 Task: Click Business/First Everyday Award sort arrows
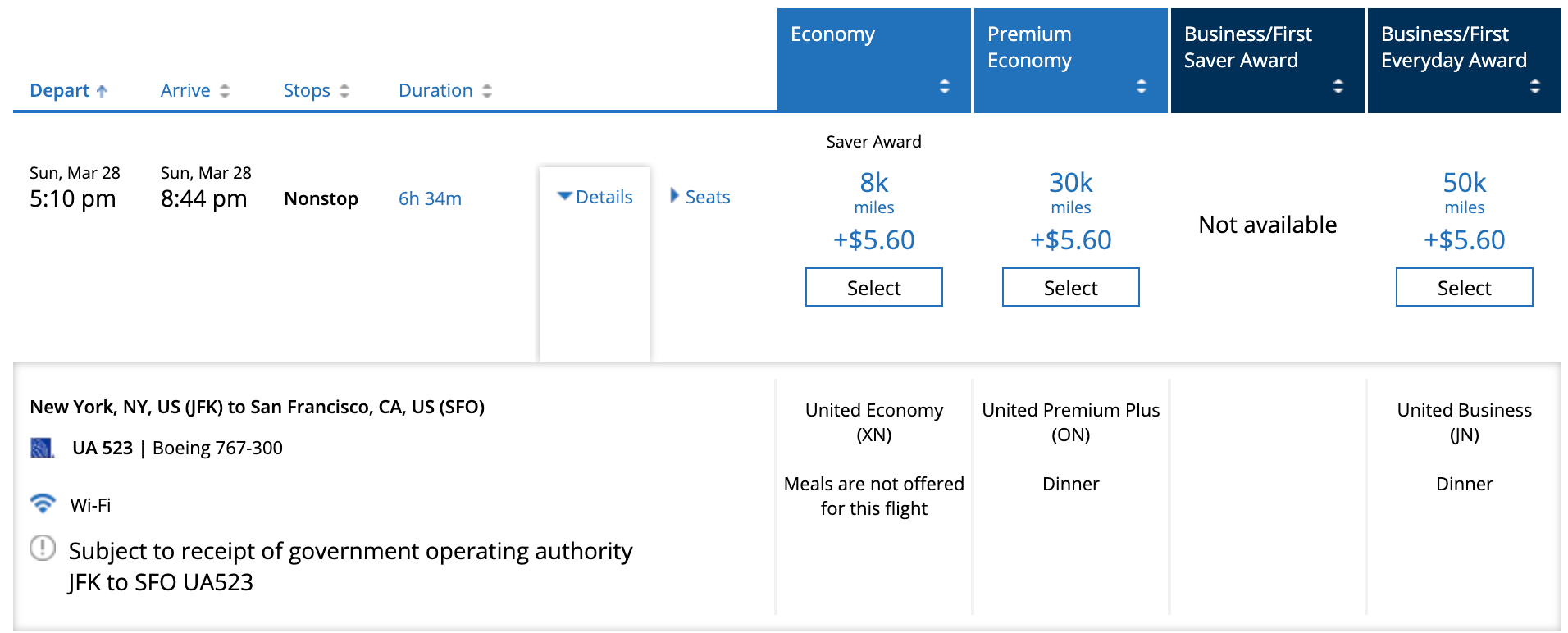pyautogui.click(x=1535, y=86)
